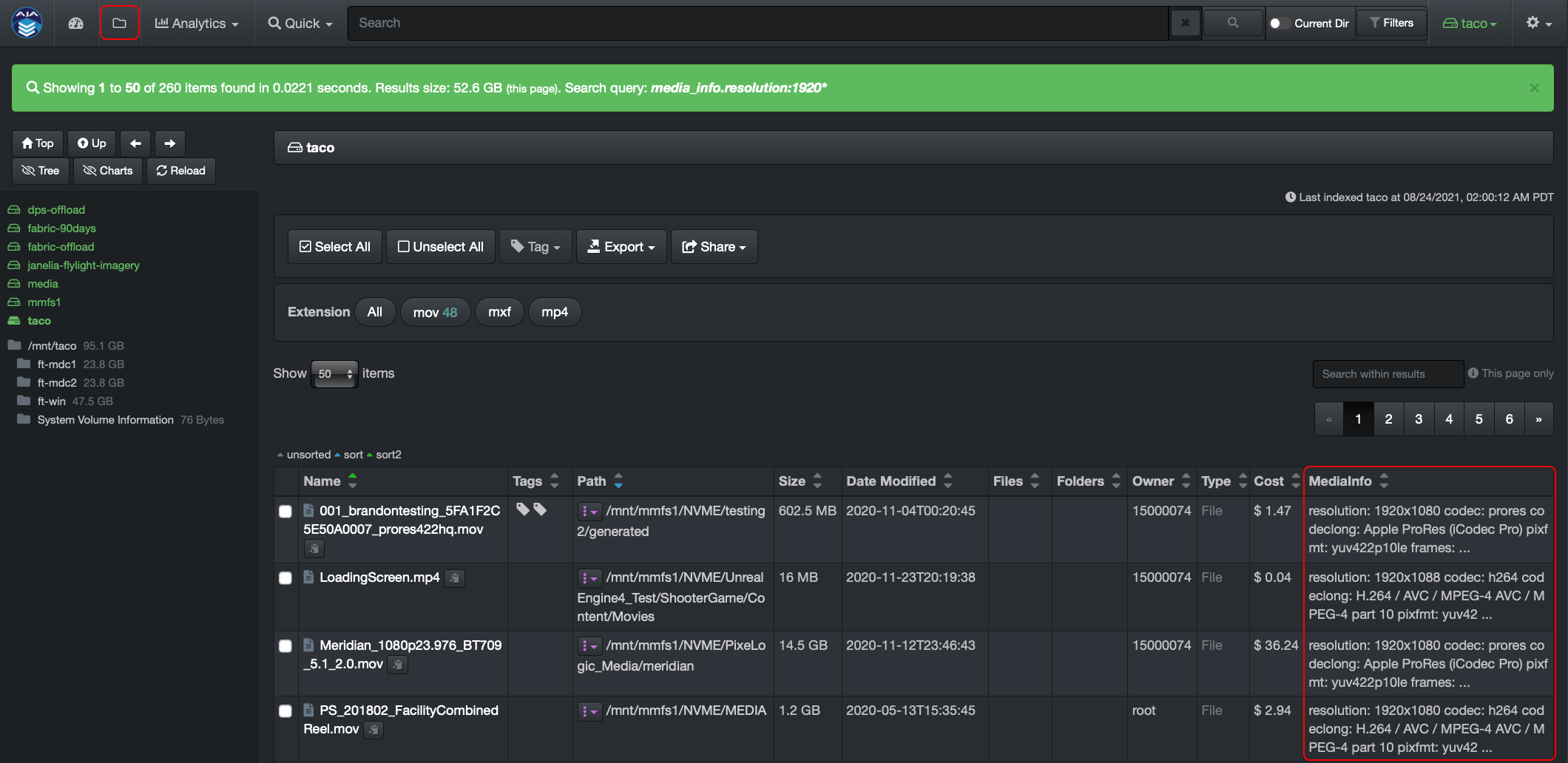This screenshot has height=763, width=1568.
Task: Check the checkbox for Meridian_1080p23.976 file
Action: pos(285,646)
